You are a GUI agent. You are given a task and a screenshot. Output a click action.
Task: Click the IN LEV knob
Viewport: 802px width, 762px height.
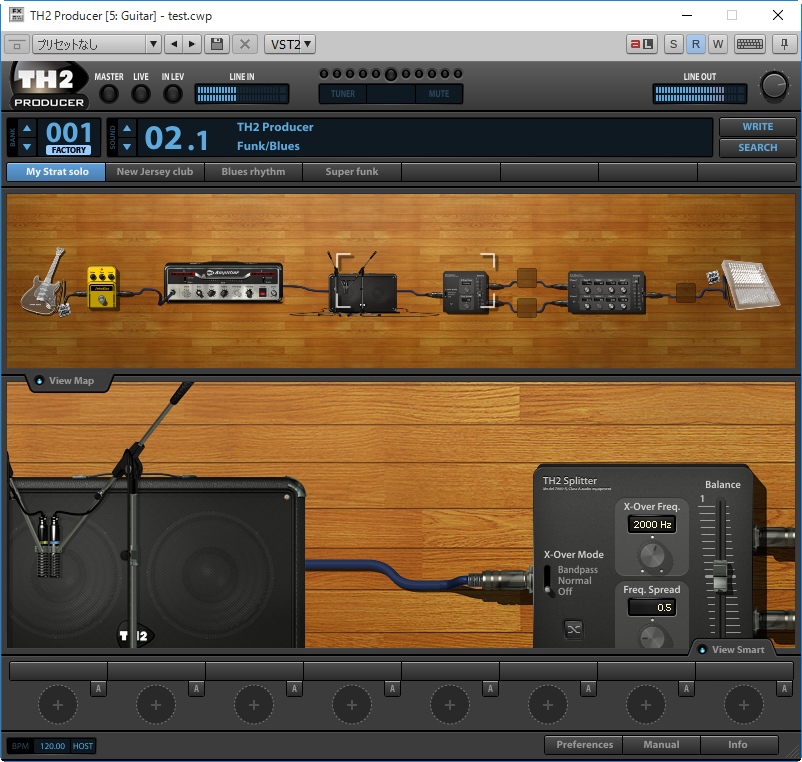click(x=172, y=94)
